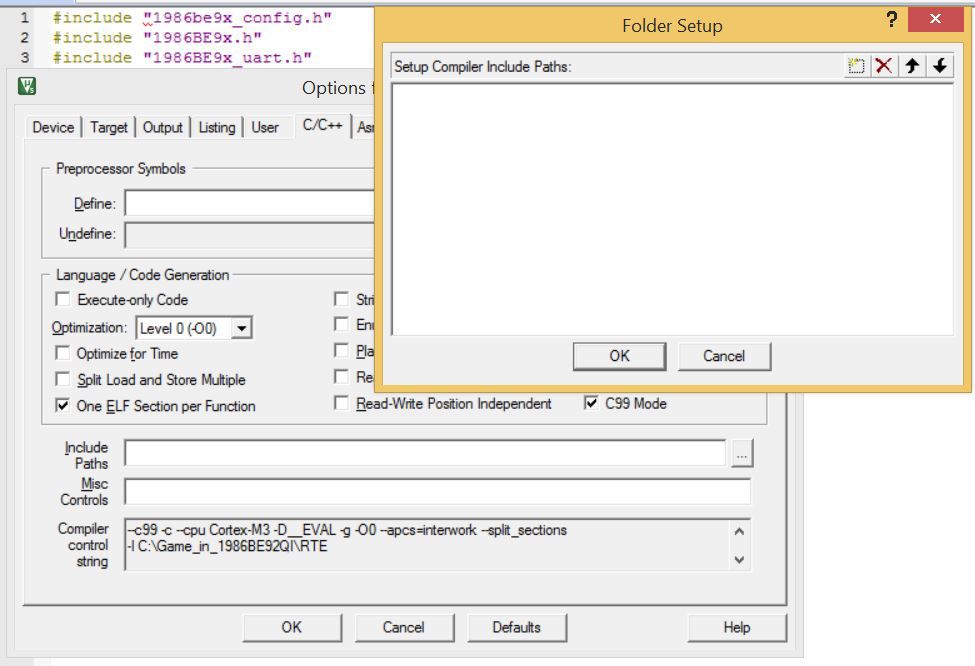Screen dimensions: 975x666
Task: Click into the Undefine input field
Action: coord(249,234)
